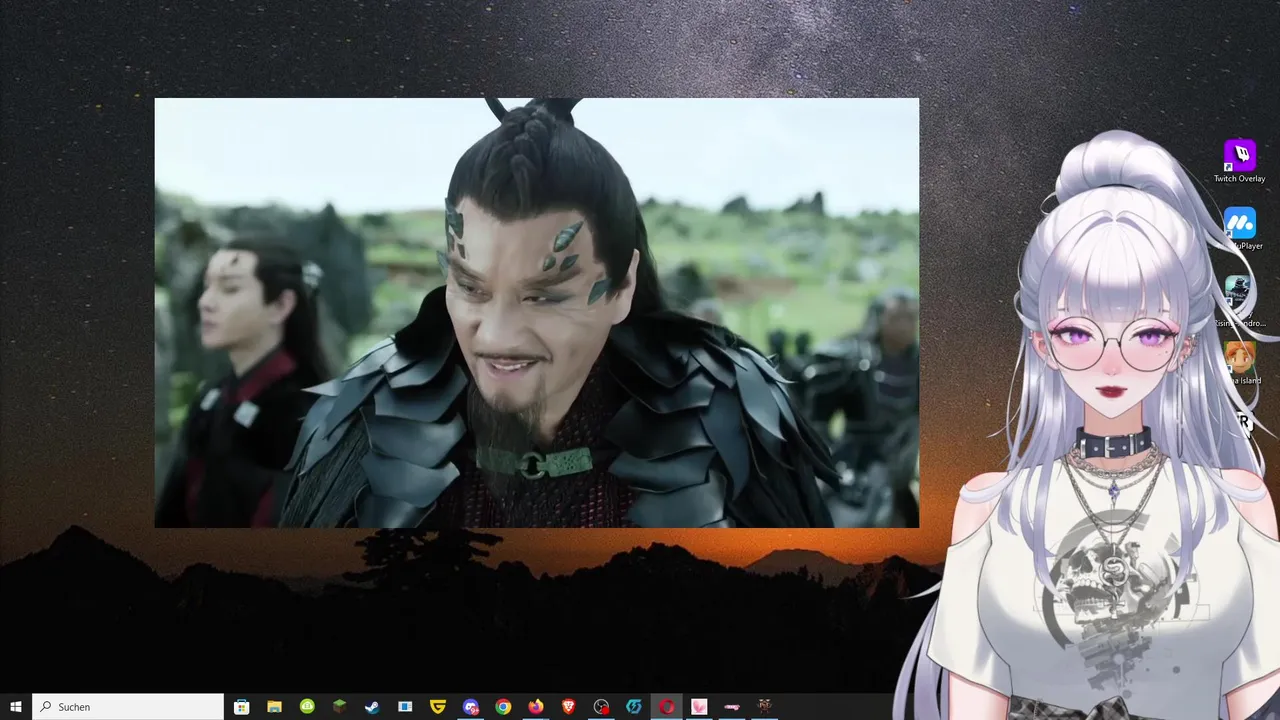Open Steam from the taskbar
Image resolution: width=1280 pixels, height=720 pixels.
click(x=372, y=707)
